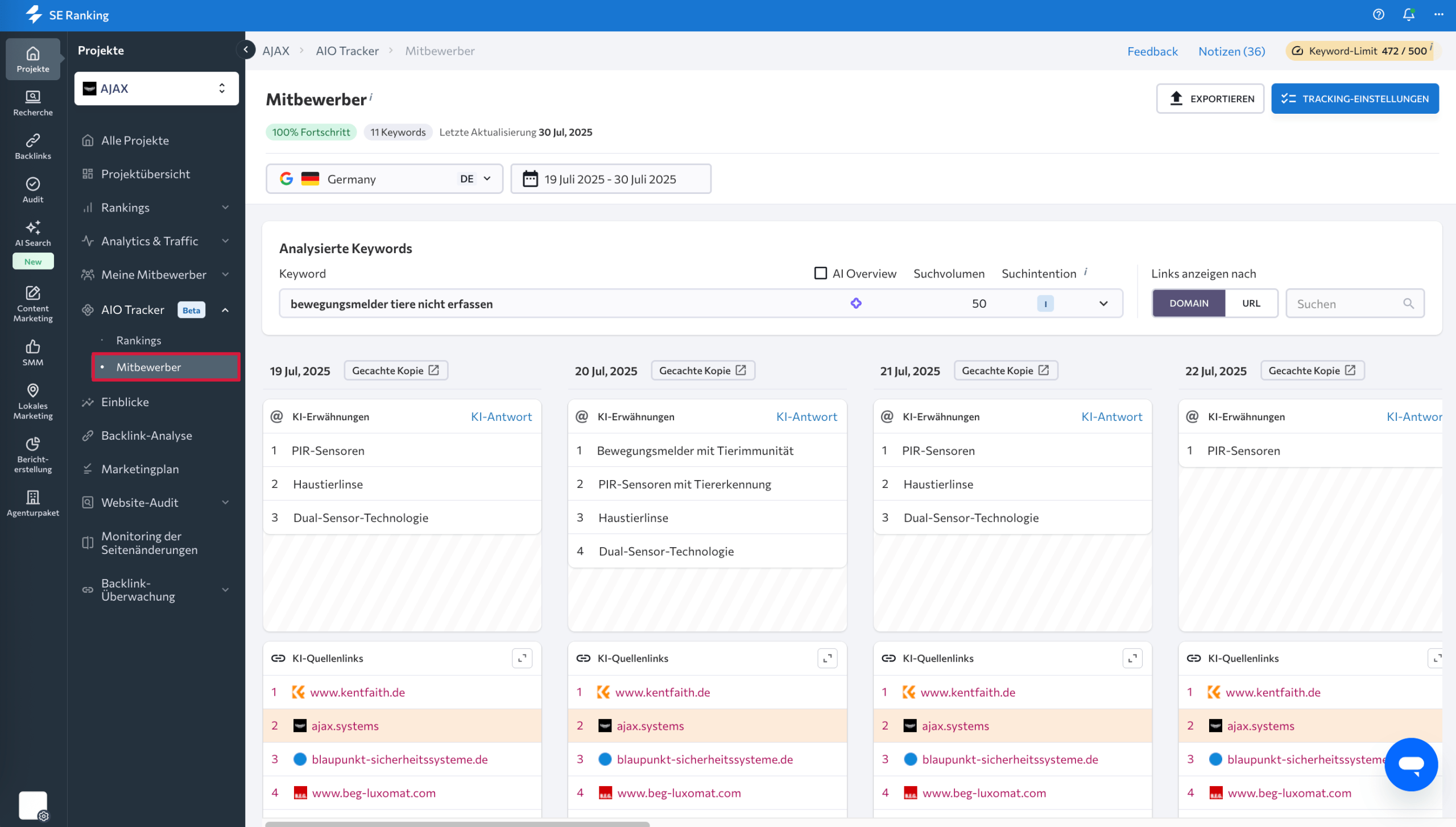
Task: Expand KI-Quellenlinks panel for 19 Jul
Action: (x=522, y=658)
